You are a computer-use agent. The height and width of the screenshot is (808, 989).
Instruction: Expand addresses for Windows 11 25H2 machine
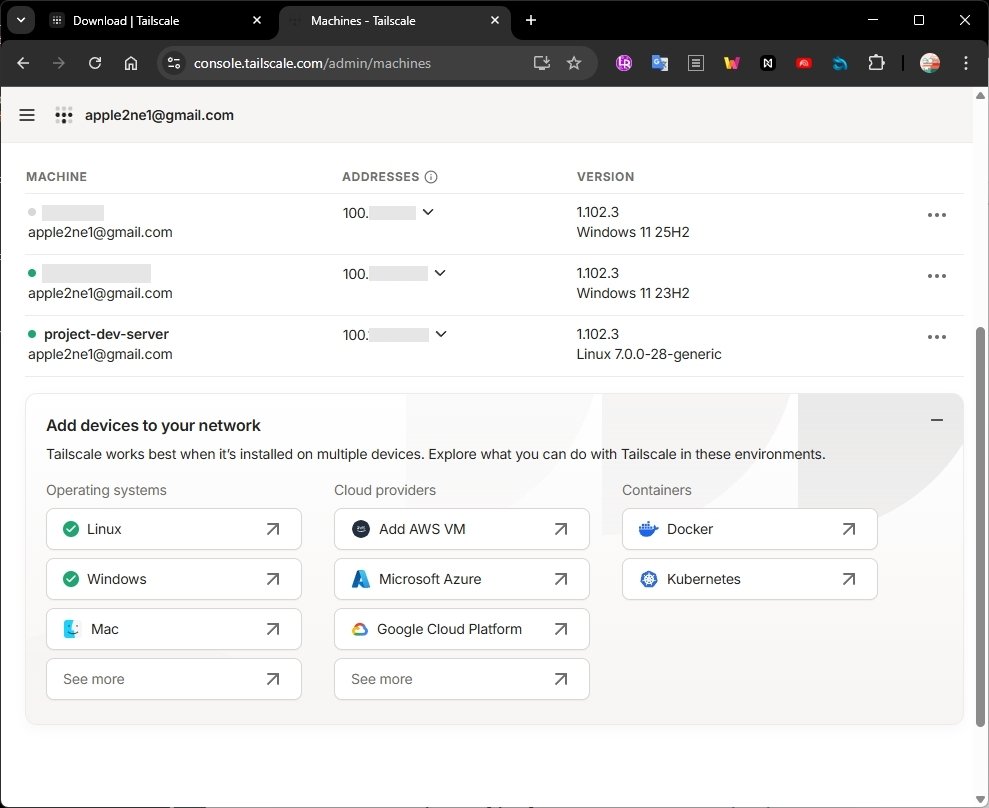[x=428, y=212]
